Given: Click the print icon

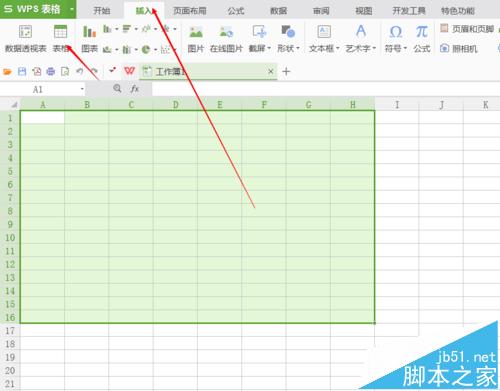Looking at the screenshot, I should (51, 71).
